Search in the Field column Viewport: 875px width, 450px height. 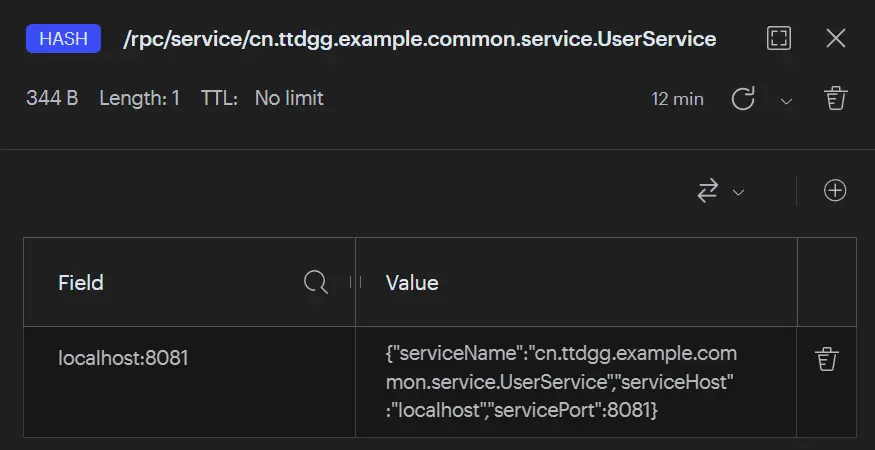click(316, 283)
